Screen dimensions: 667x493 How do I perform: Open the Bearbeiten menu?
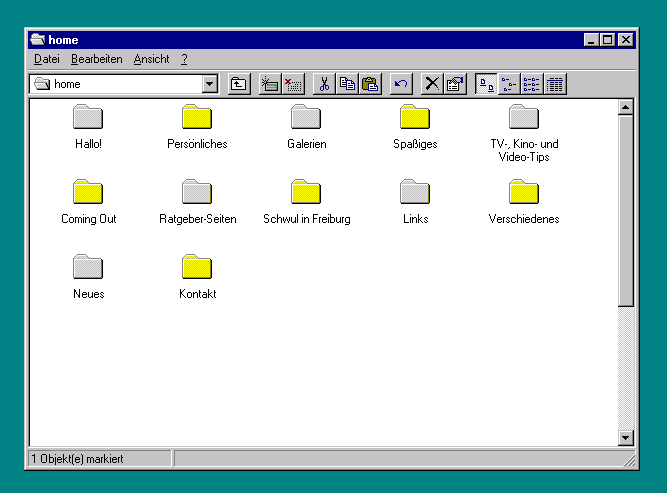click(97, 59)
